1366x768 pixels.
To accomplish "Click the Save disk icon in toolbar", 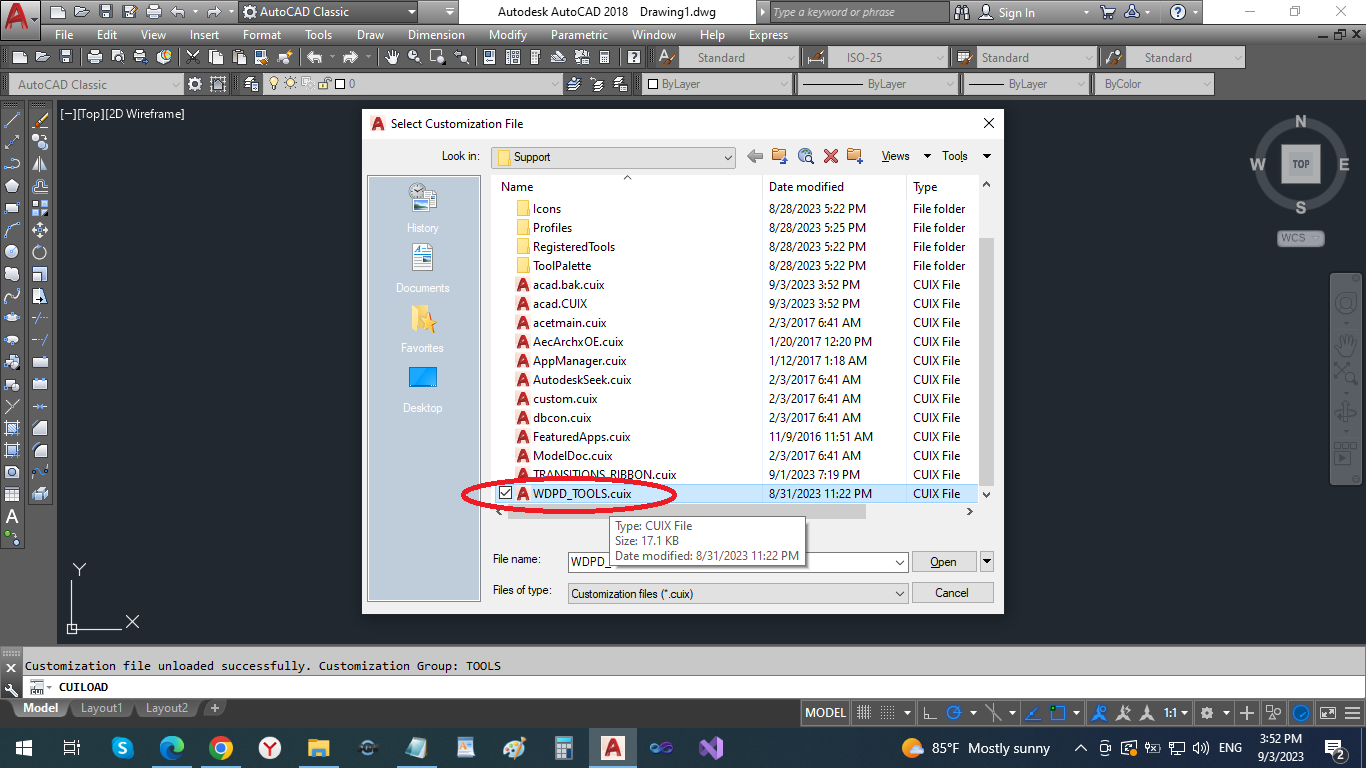I will click(64, 57).
